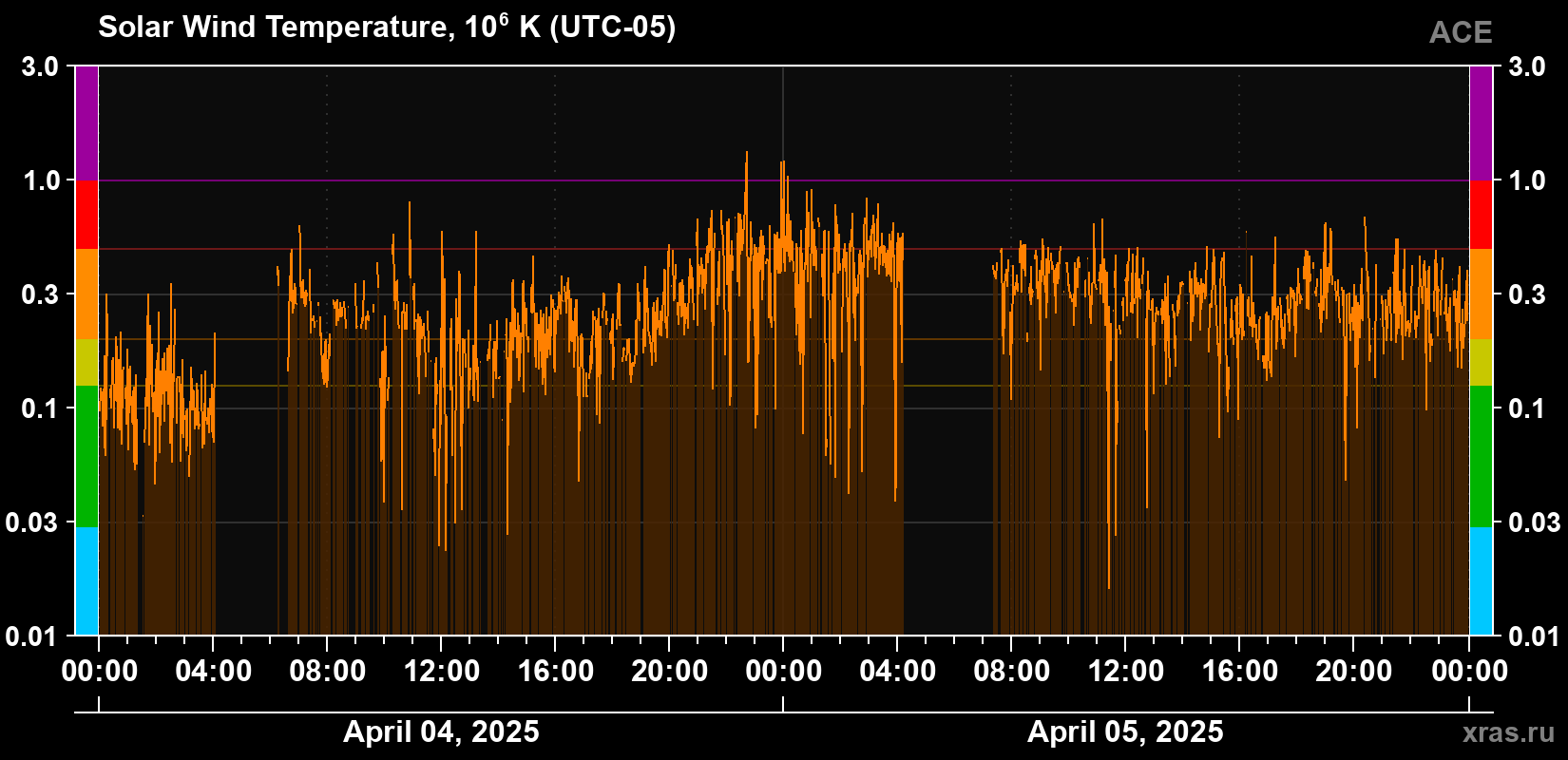Click the Solar Wind Temperature chart title
This screenshot has width=1568, height=760.
(387, 27)
